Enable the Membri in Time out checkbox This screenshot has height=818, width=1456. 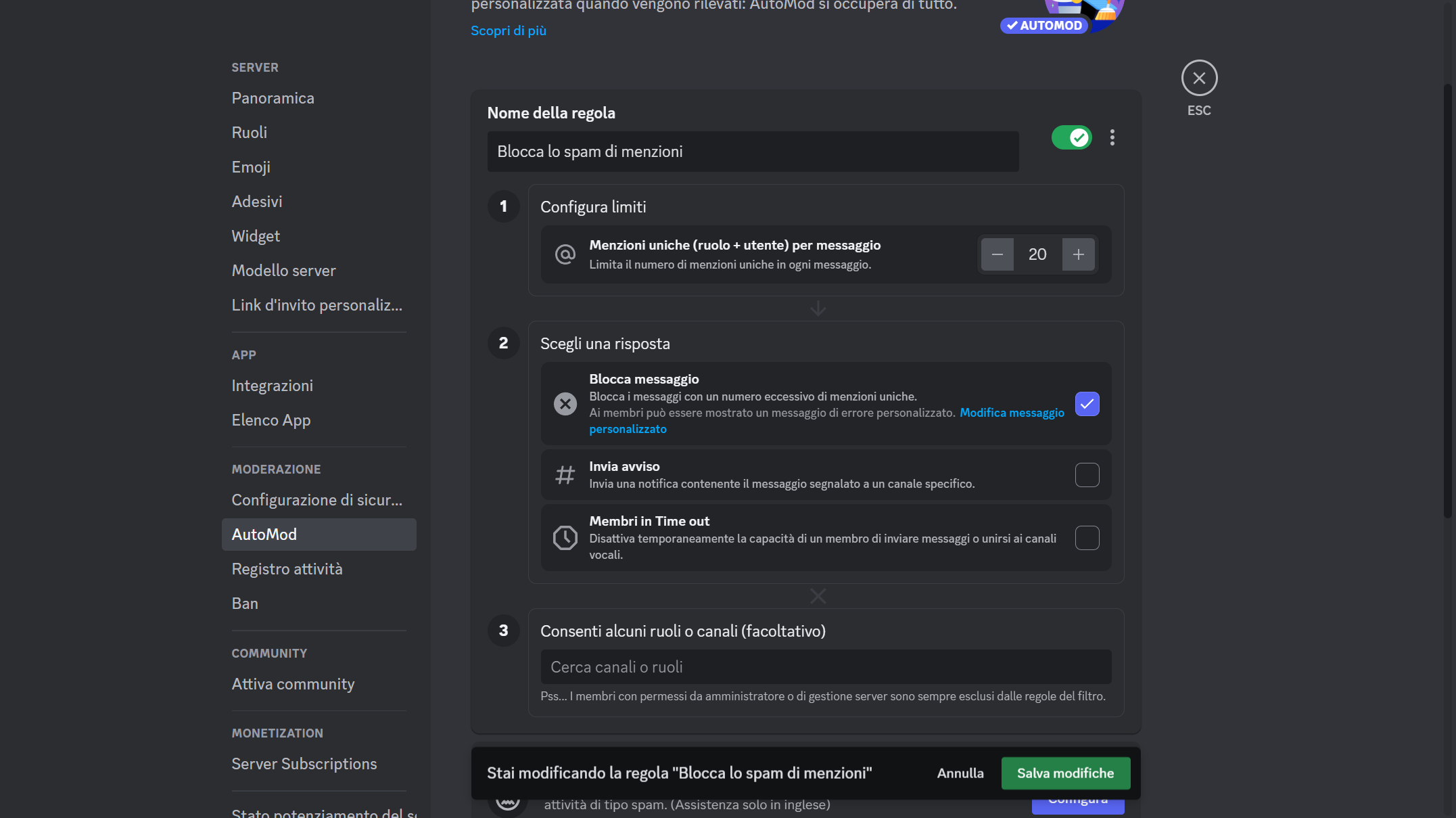tap(1087, 538)
